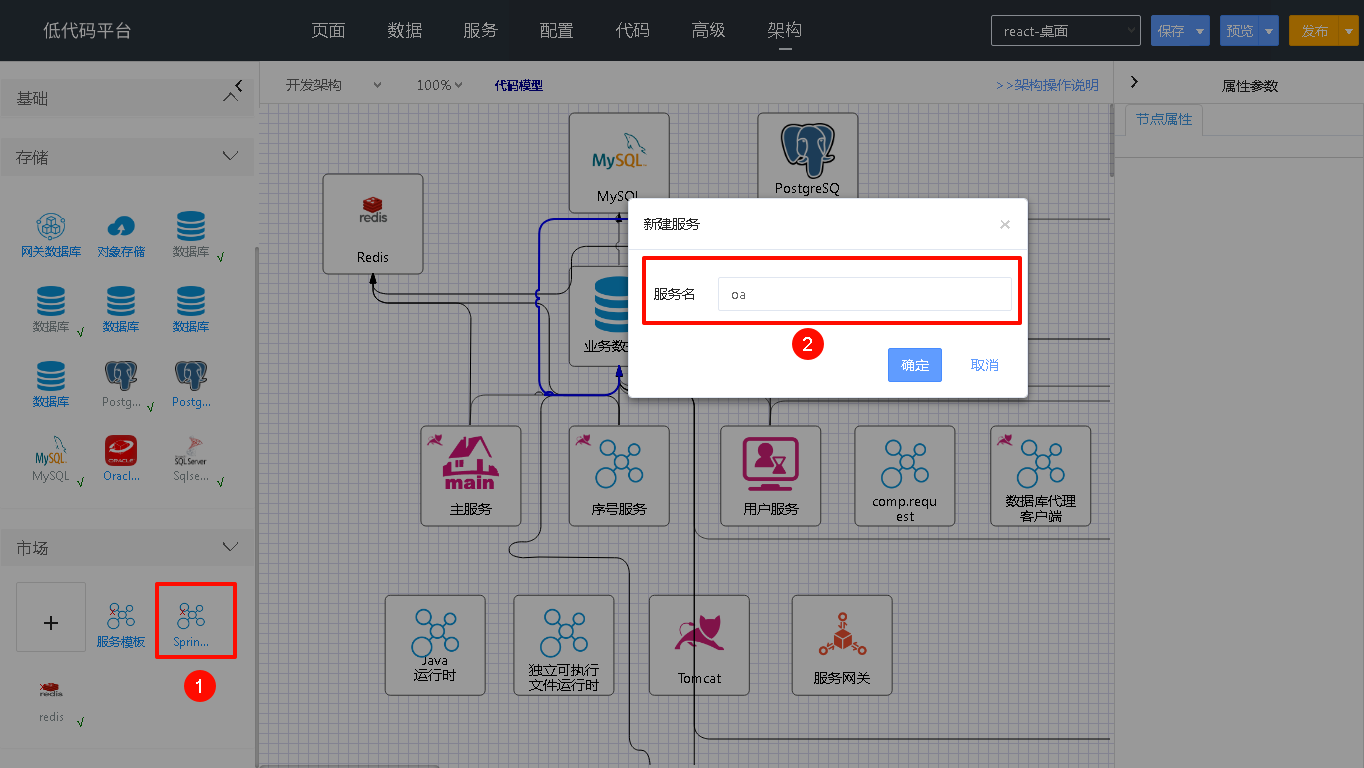Select the Redis node on the canvas
1364x768 pixels.
click(373, 224)
